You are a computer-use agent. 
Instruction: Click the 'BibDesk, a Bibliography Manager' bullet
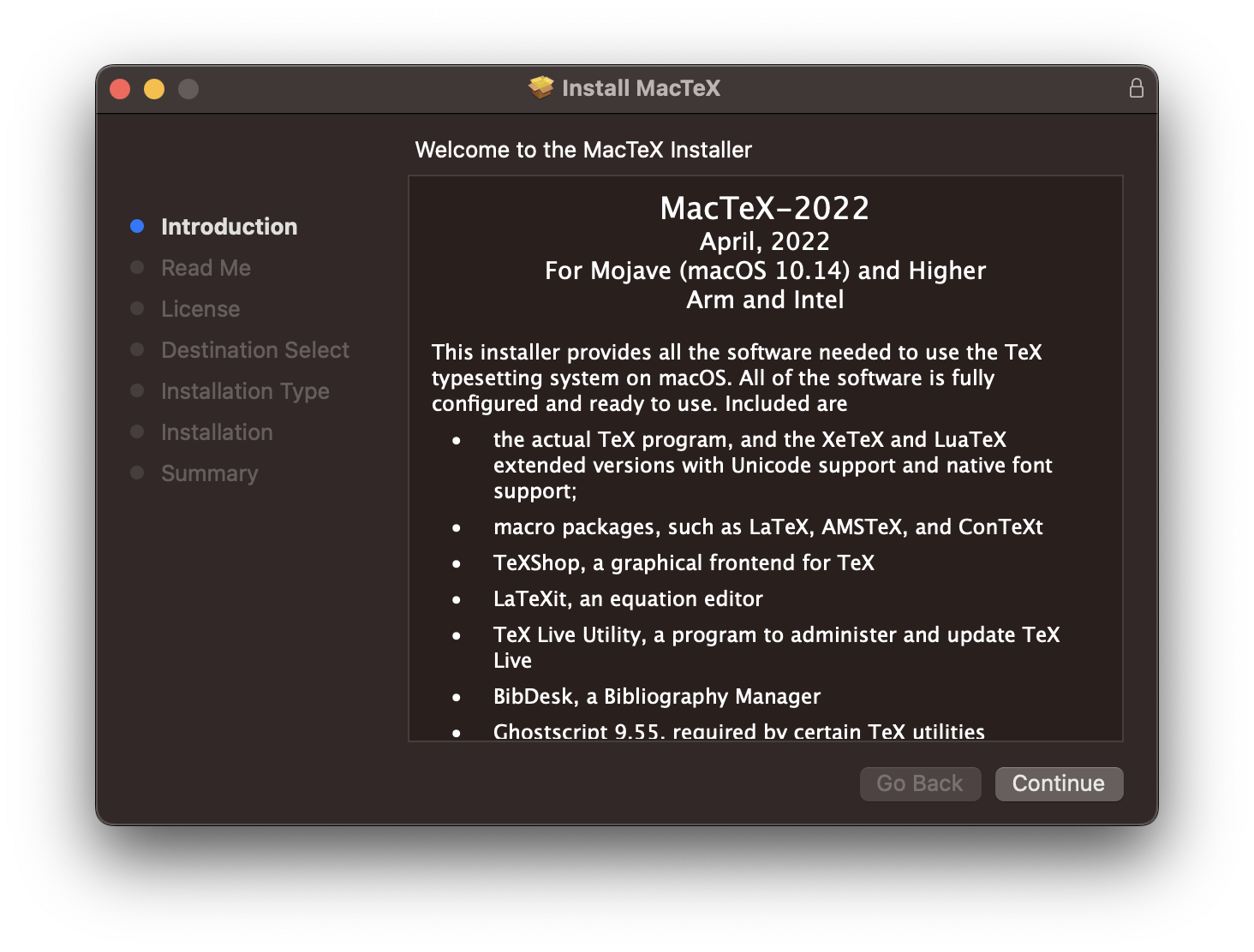pyautogui.click(x=657, y=696)
